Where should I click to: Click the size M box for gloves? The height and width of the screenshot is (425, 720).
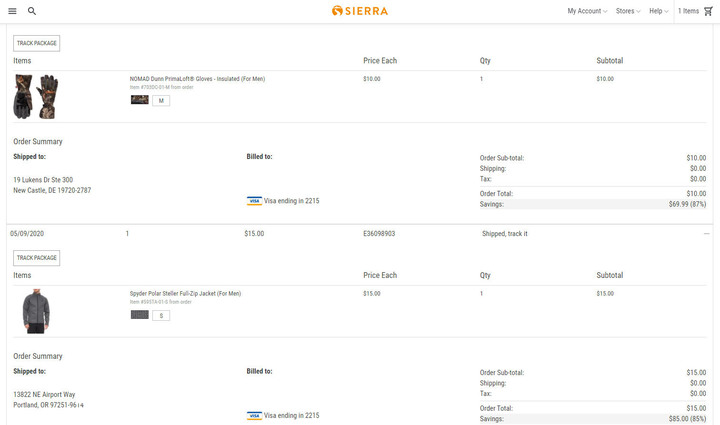(x=161, y=101)
